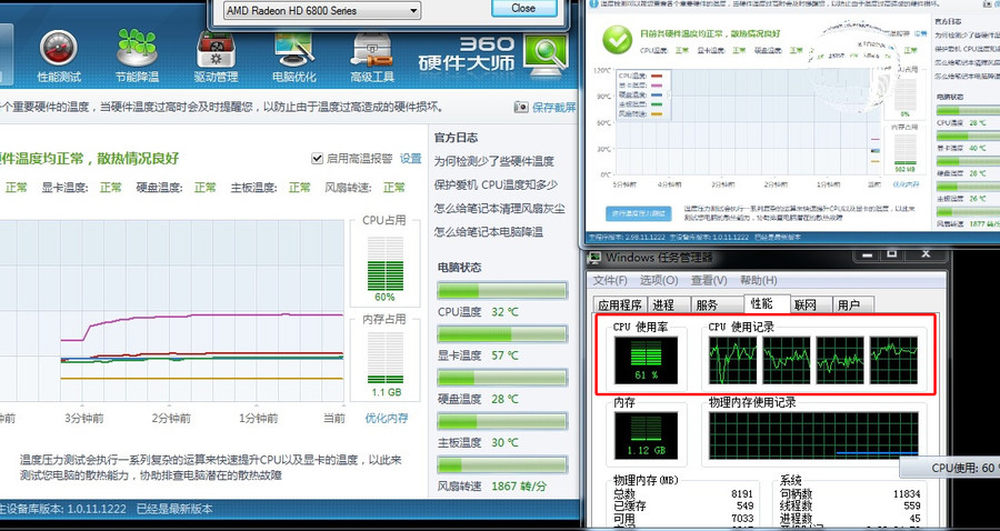Open log 为何检测少了些硬件温度
Viewport: 1000px width, 531px height.
point(494,161)
